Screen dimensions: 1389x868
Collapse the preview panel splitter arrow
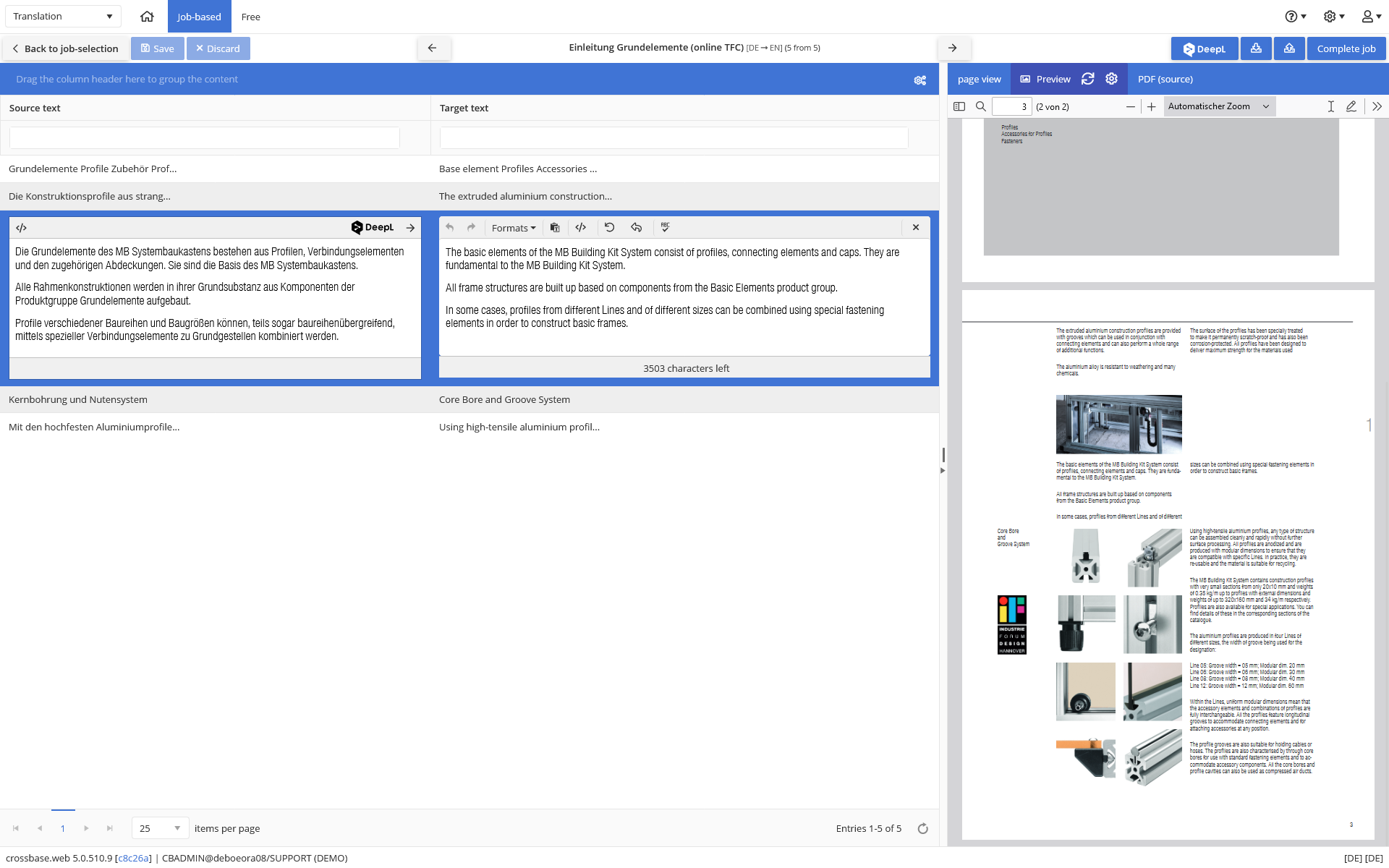click(x=943, y=470)
